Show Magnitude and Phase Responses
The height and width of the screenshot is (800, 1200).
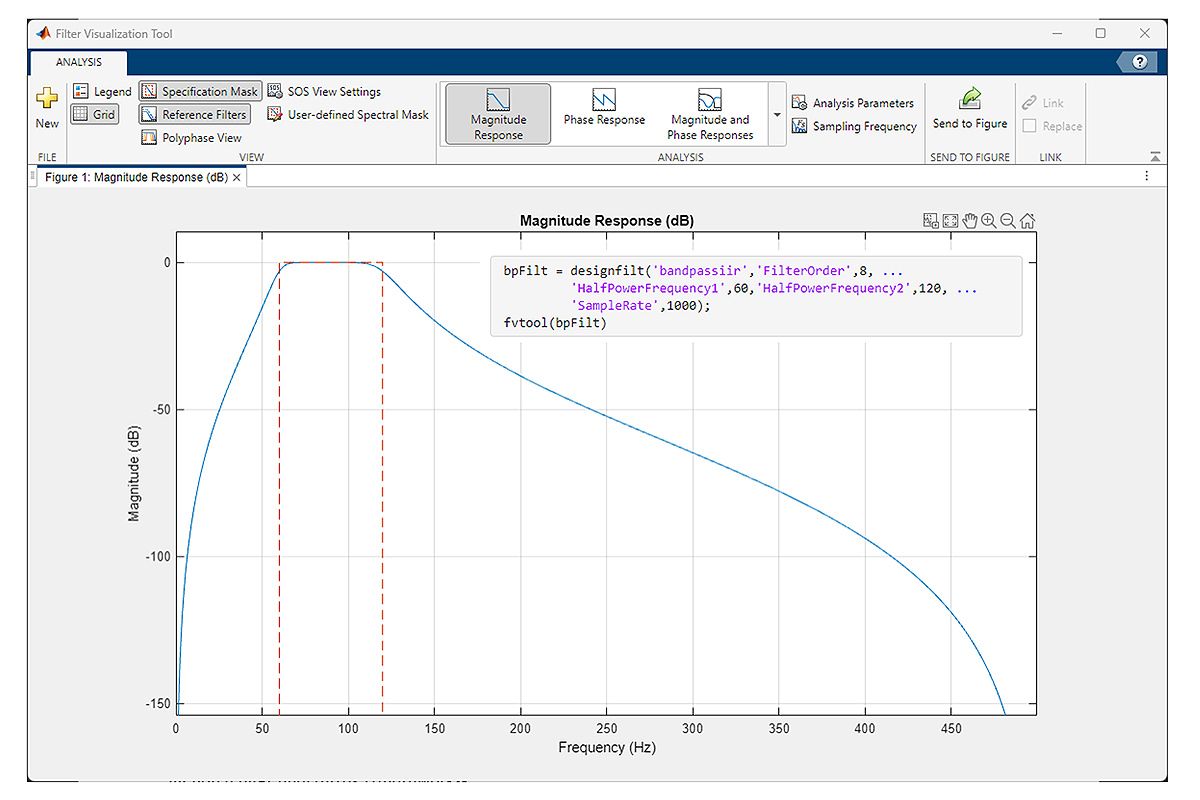pos(710,114)
